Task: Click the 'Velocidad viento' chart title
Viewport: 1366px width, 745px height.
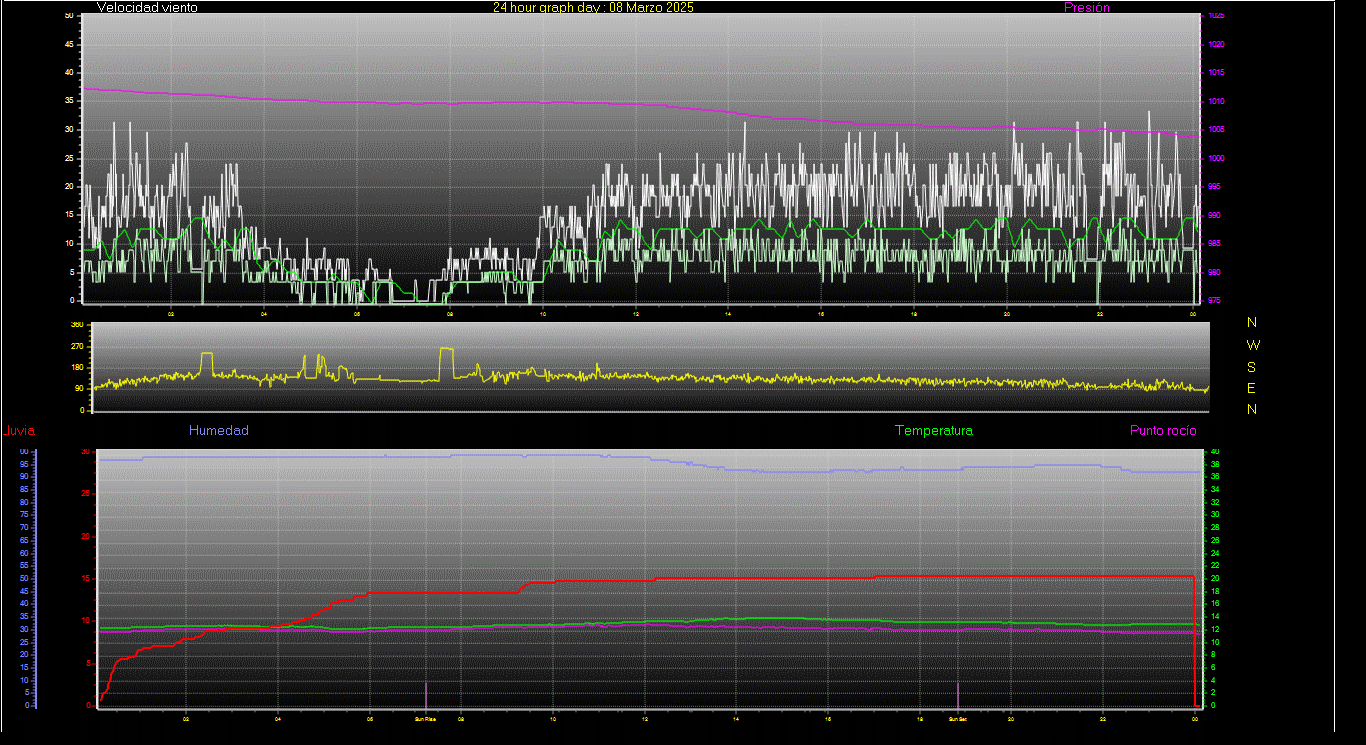Action: pos(147,7)
